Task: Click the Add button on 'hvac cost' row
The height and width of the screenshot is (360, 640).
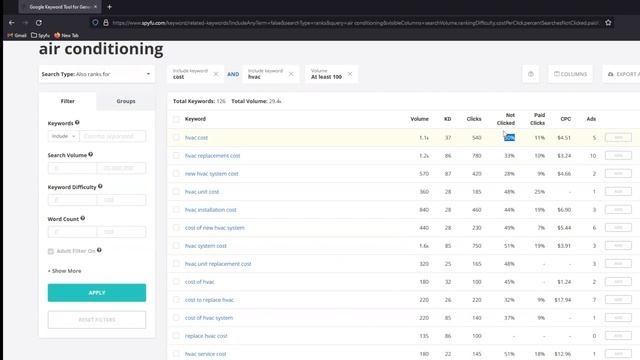Action: pos(618,138)
